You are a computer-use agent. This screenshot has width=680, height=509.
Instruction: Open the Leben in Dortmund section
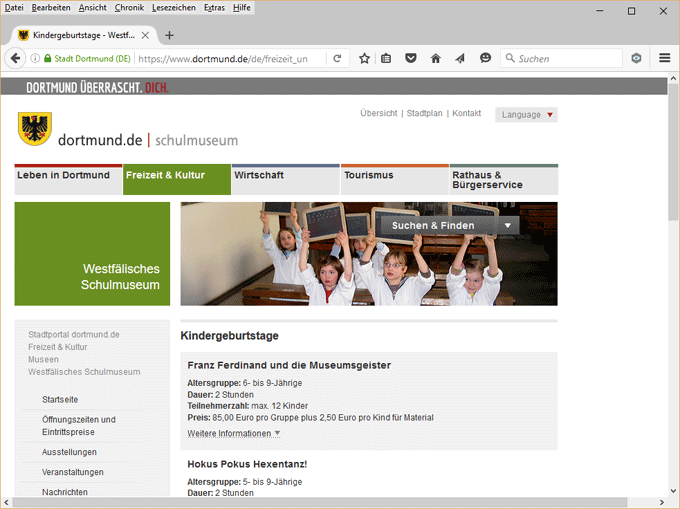coord(69,179)
